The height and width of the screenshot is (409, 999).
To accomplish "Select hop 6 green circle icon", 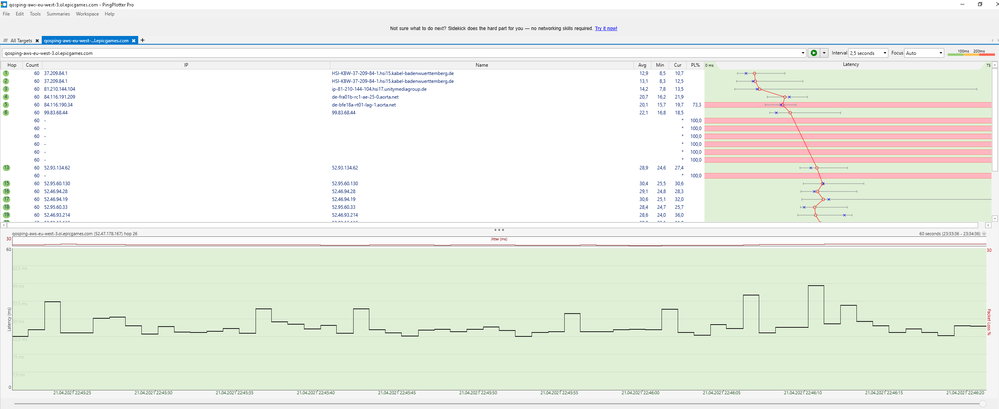I will [x=6, y=113].
